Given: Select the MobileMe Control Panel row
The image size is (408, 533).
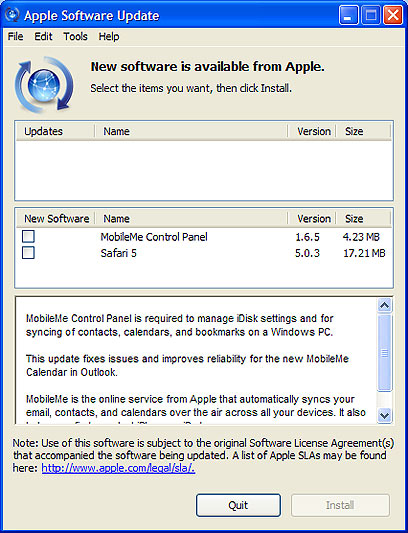Looking at the screenshot, I should pos(204,237).
